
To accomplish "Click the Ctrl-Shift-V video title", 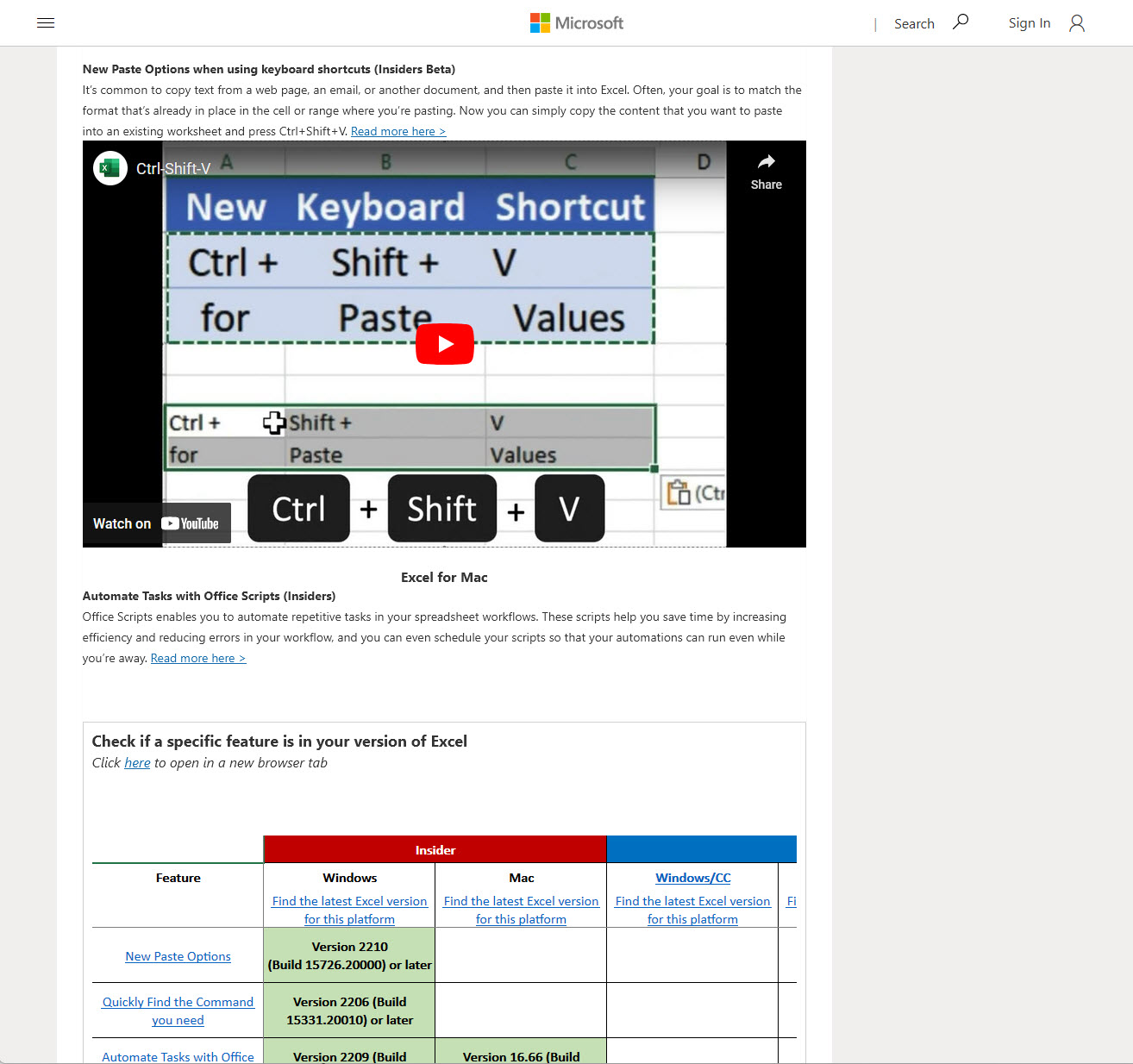I will [173, 168].
